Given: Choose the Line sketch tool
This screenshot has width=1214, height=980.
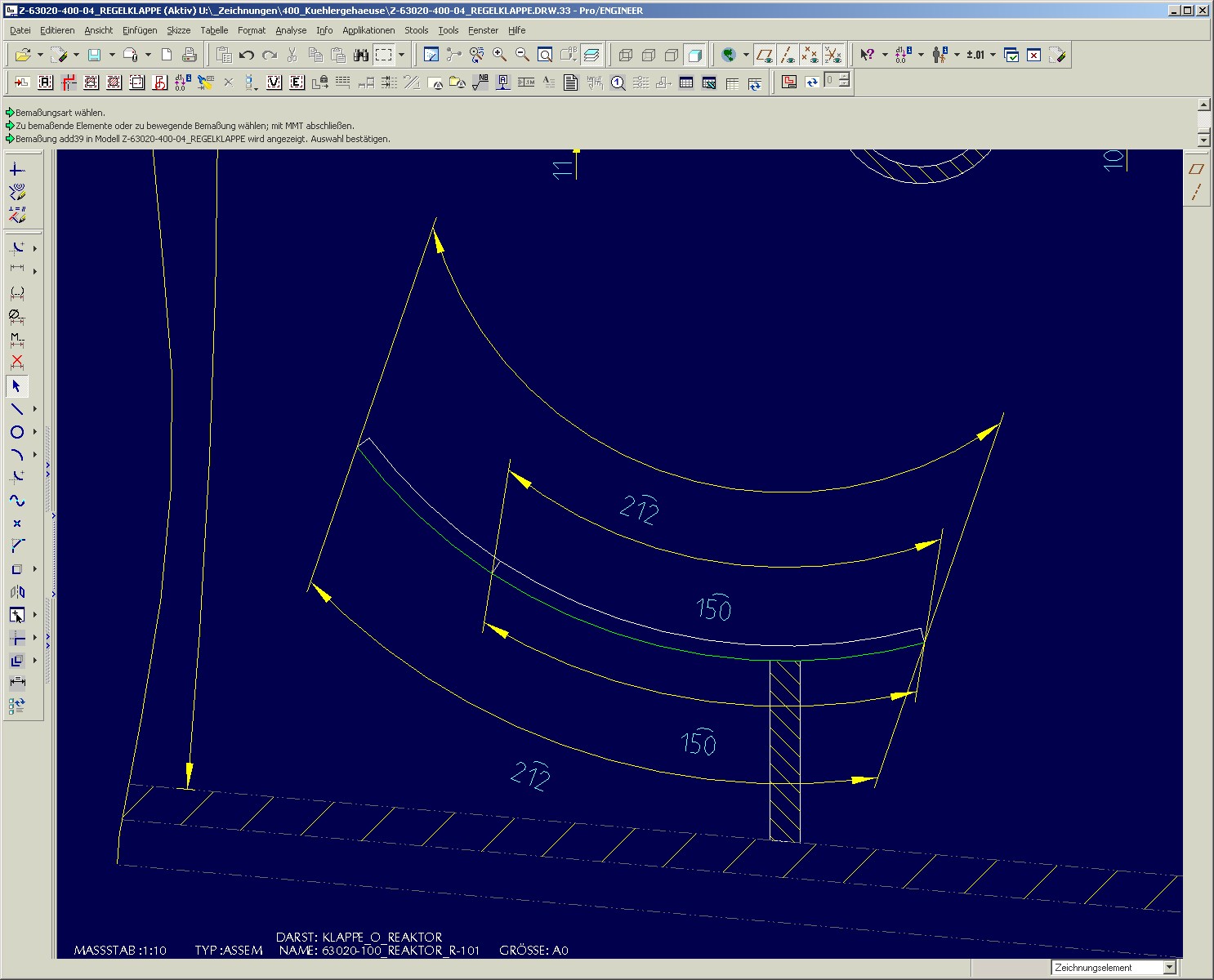Looking at the screenshot, I should 16,409.
